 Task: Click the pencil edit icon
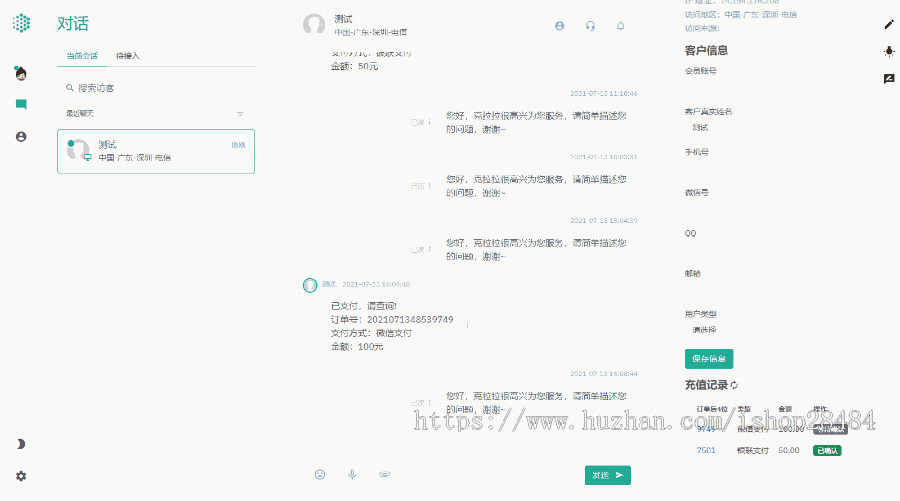[x=889, y=24]
